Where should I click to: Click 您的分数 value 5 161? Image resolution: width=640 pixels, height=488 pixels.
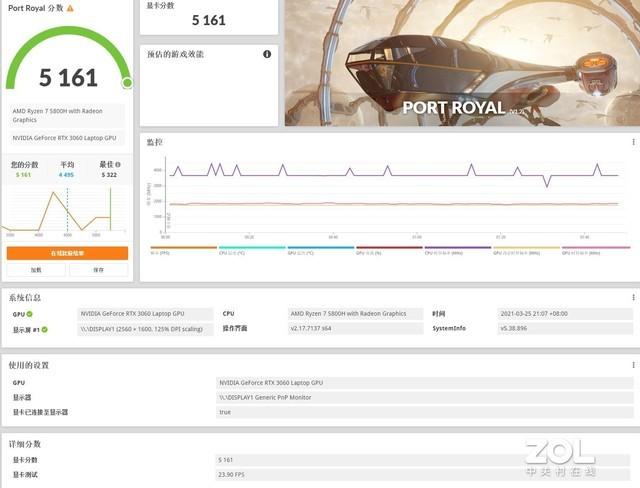(x=23, y=175)
